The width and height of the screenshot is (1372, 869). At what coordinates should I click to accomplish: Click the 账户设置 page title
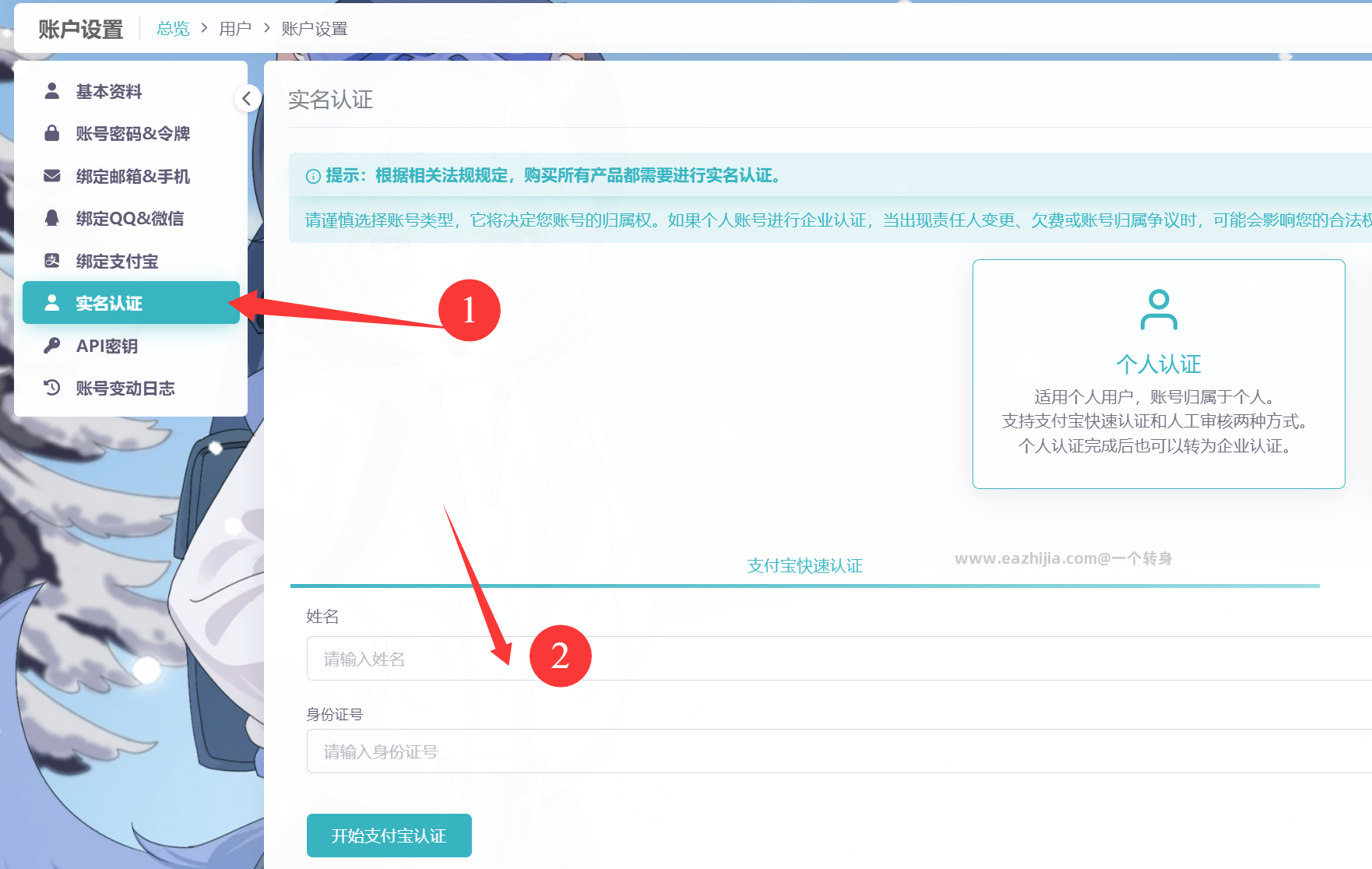(x=80, y=30)
